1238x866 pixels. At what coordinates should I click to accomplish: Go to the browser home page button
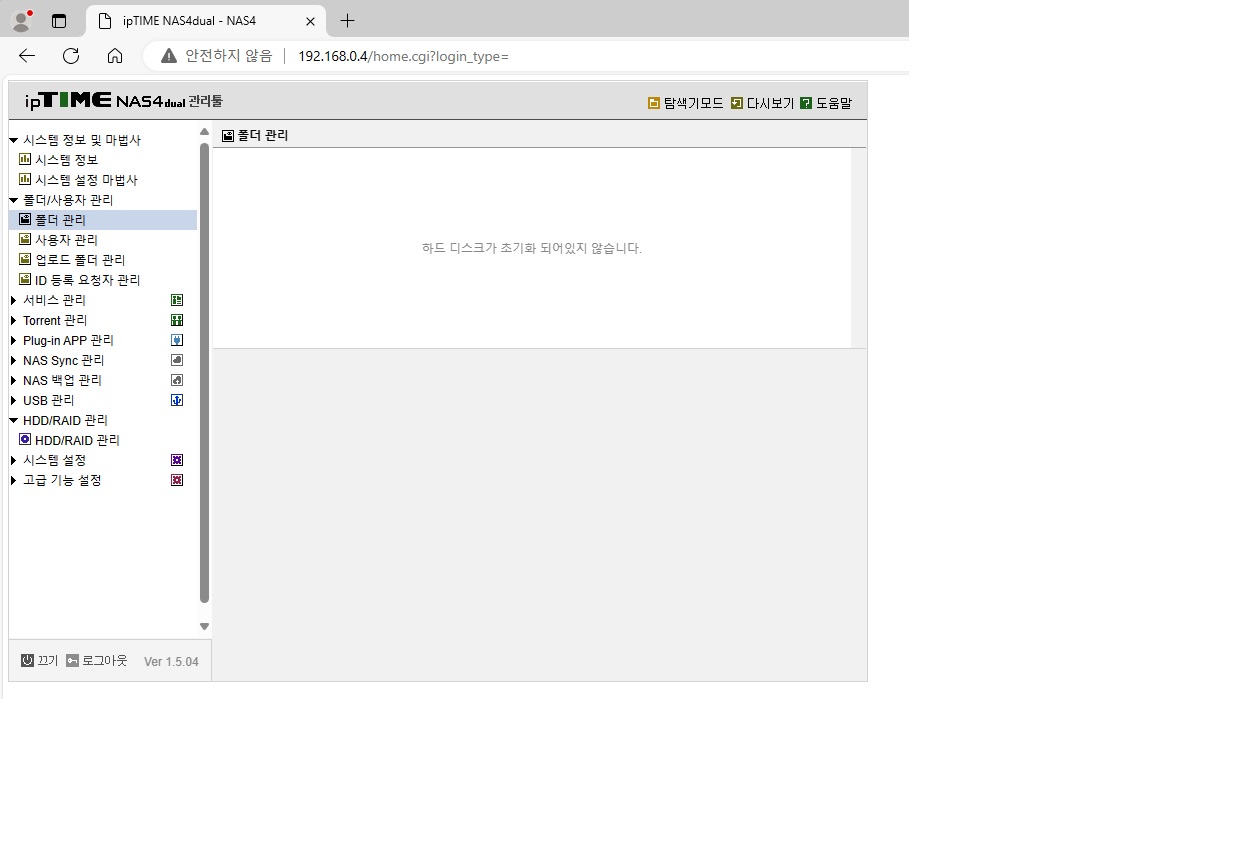click(x=115, y=56)
